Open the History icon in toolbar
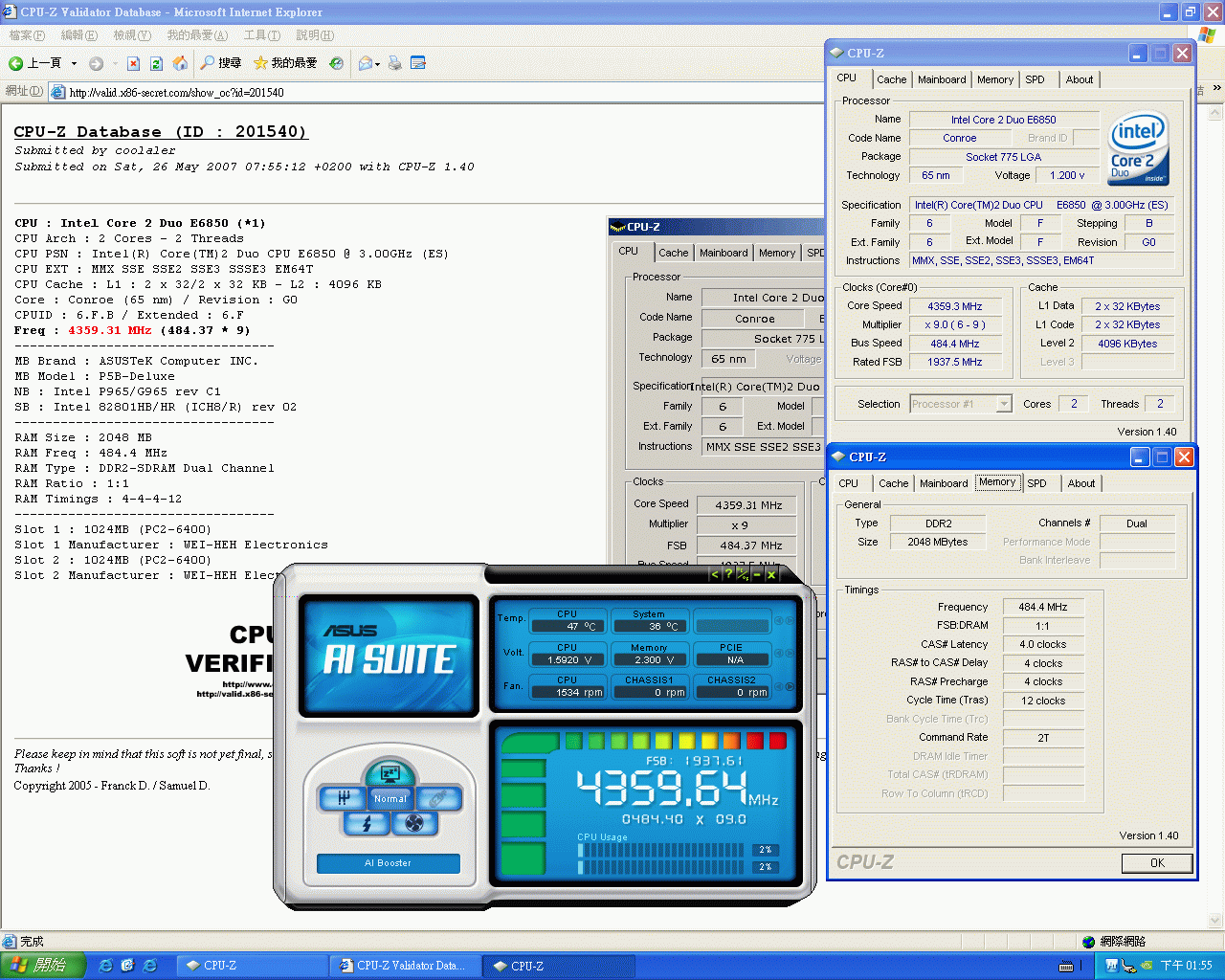Image resolution: width=1225 pixels, height=980 pixels. pyautogui.click(x=336, y=63)
